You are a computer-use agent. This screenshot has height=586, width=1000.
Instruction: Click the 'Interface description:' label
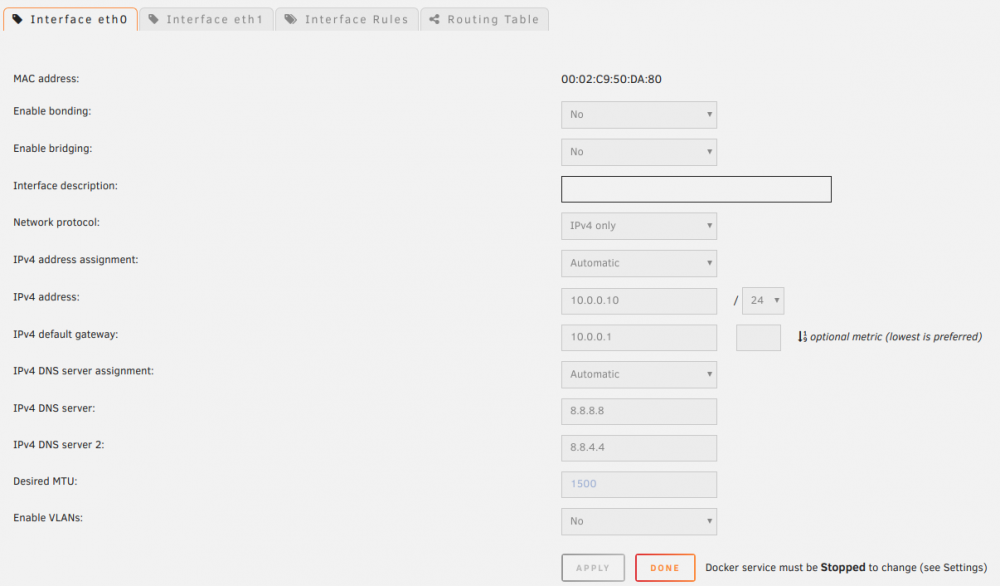click(x=65, y=186)
